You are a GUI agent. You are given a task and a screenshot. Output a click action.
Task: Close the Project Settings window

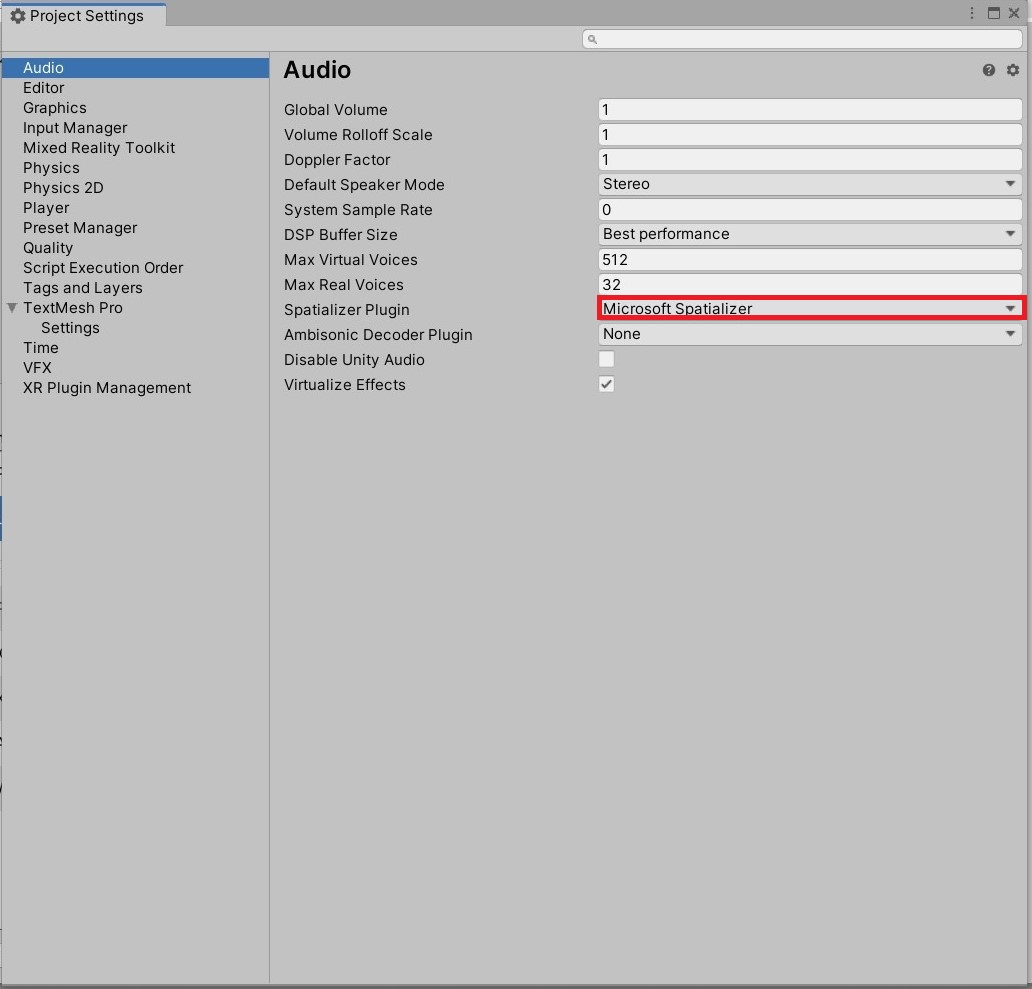pyautogui.click(x=1014, y=13)
